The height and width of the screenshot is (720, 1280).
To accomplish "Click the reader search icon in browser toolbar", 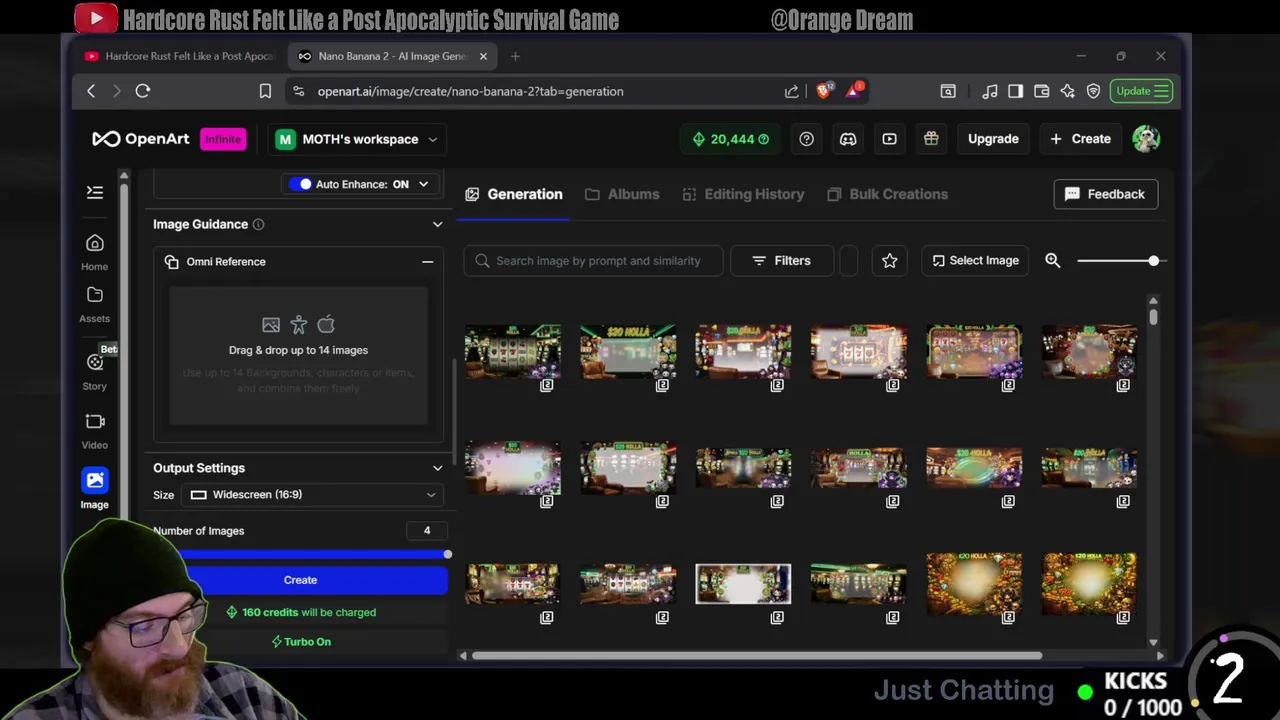I will pos(948,91).
